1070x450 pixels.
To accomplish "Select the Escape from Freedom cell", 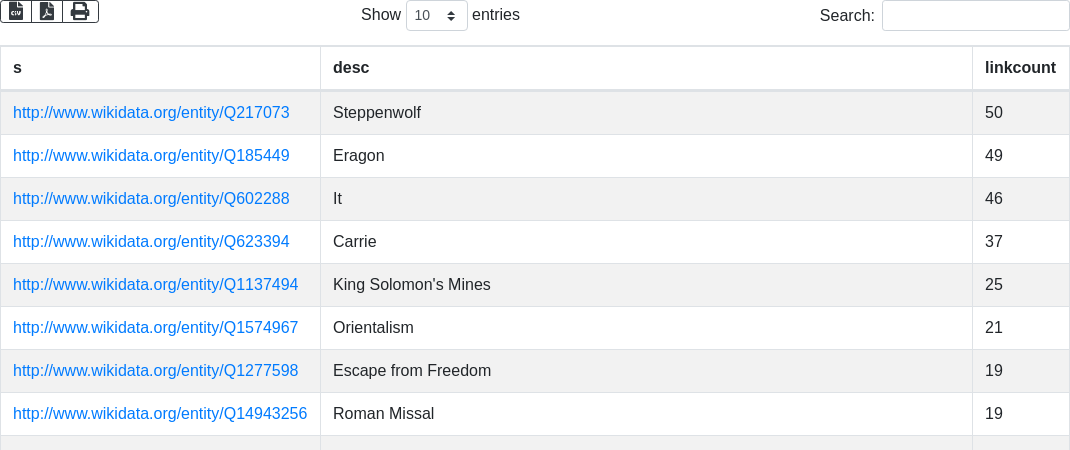I will pyautogui.click(x=646, y=371).
